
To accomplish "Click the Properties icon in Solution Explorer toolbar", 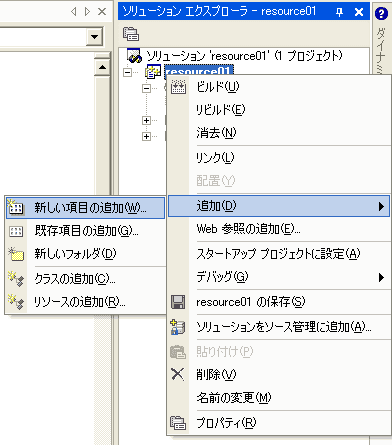I will click(x=131, y=34).
